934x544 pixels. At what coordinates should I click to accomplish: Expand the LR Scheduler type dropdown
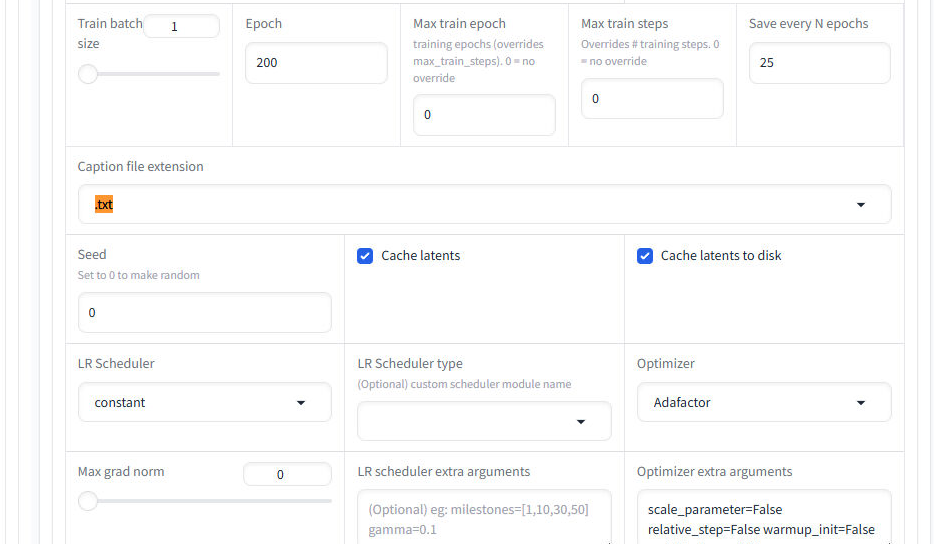[581, 422]
